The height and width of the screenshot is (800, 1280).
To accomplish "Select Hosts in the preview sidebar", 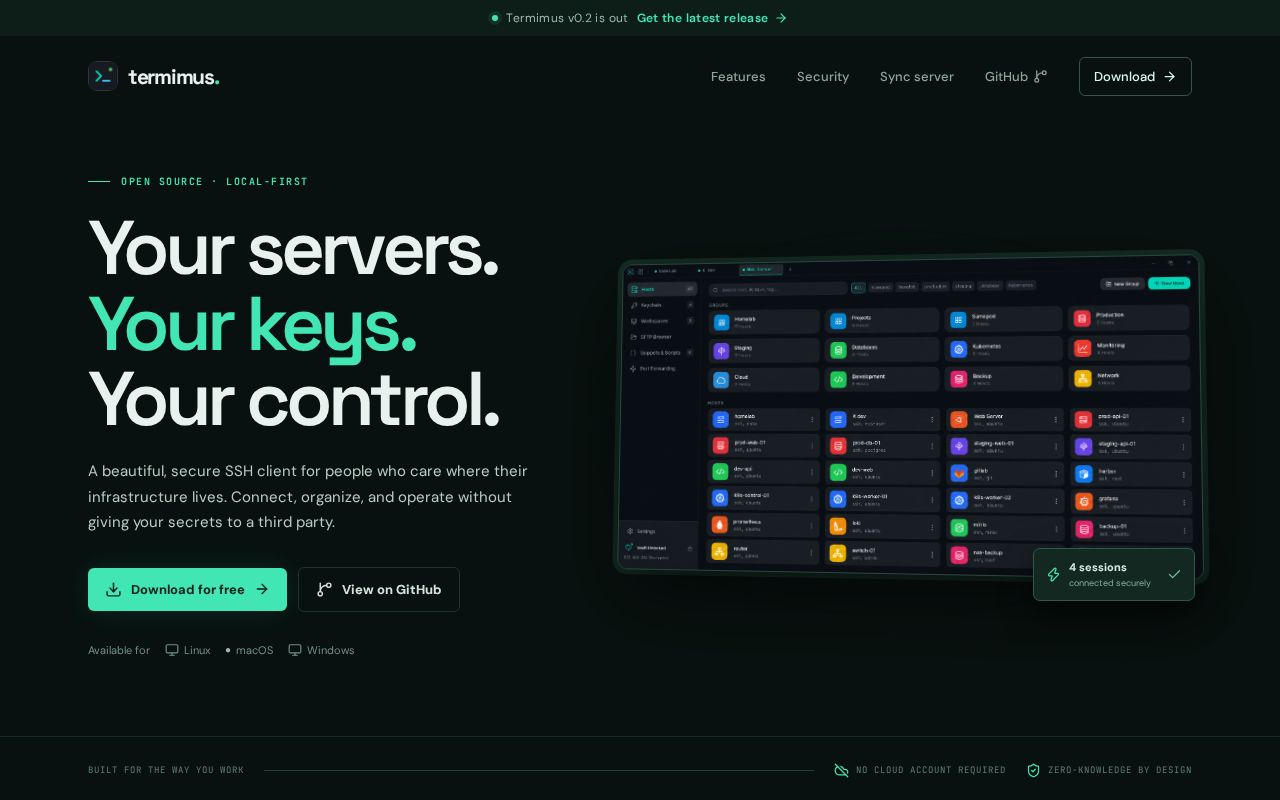I will [662, 289].
